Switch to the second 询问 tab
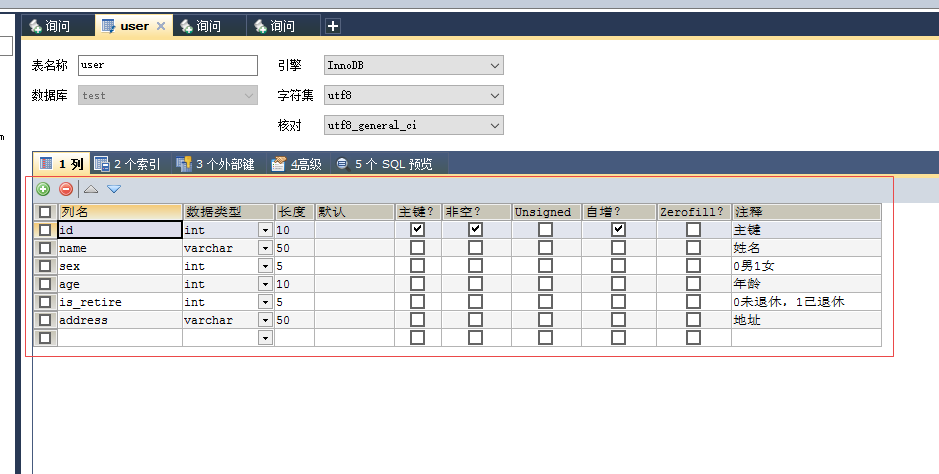Screen dimensions: 939x474 209,26
